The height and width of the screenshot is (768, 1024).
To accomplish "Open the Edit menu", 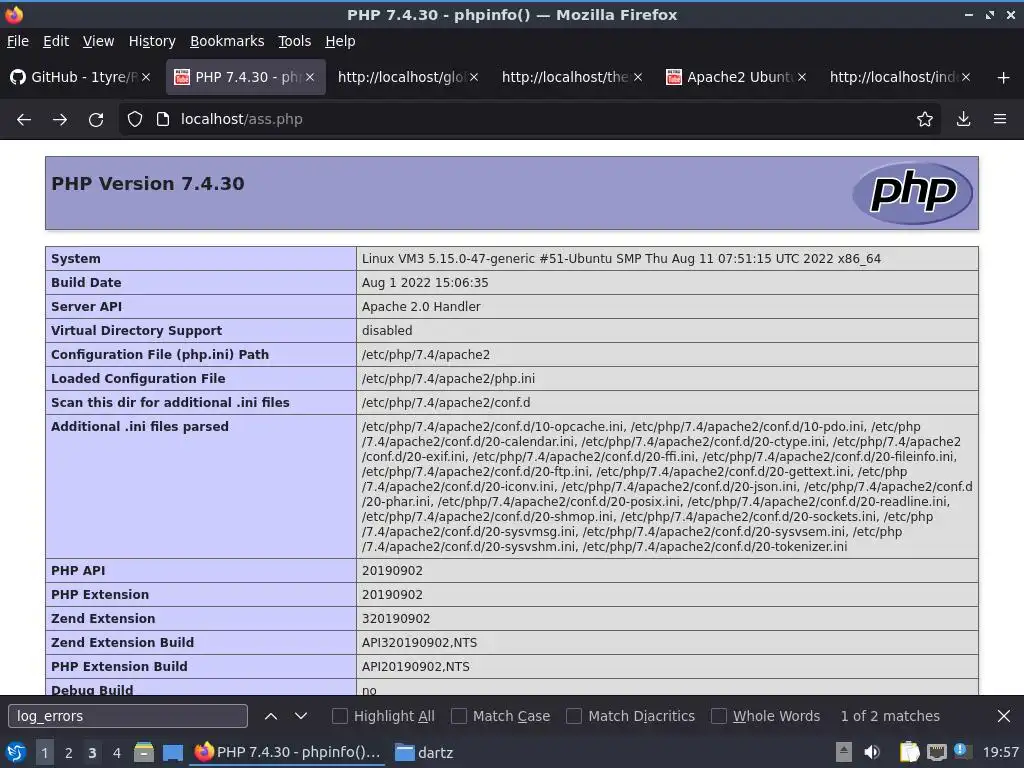I will [x=56, y=41].
